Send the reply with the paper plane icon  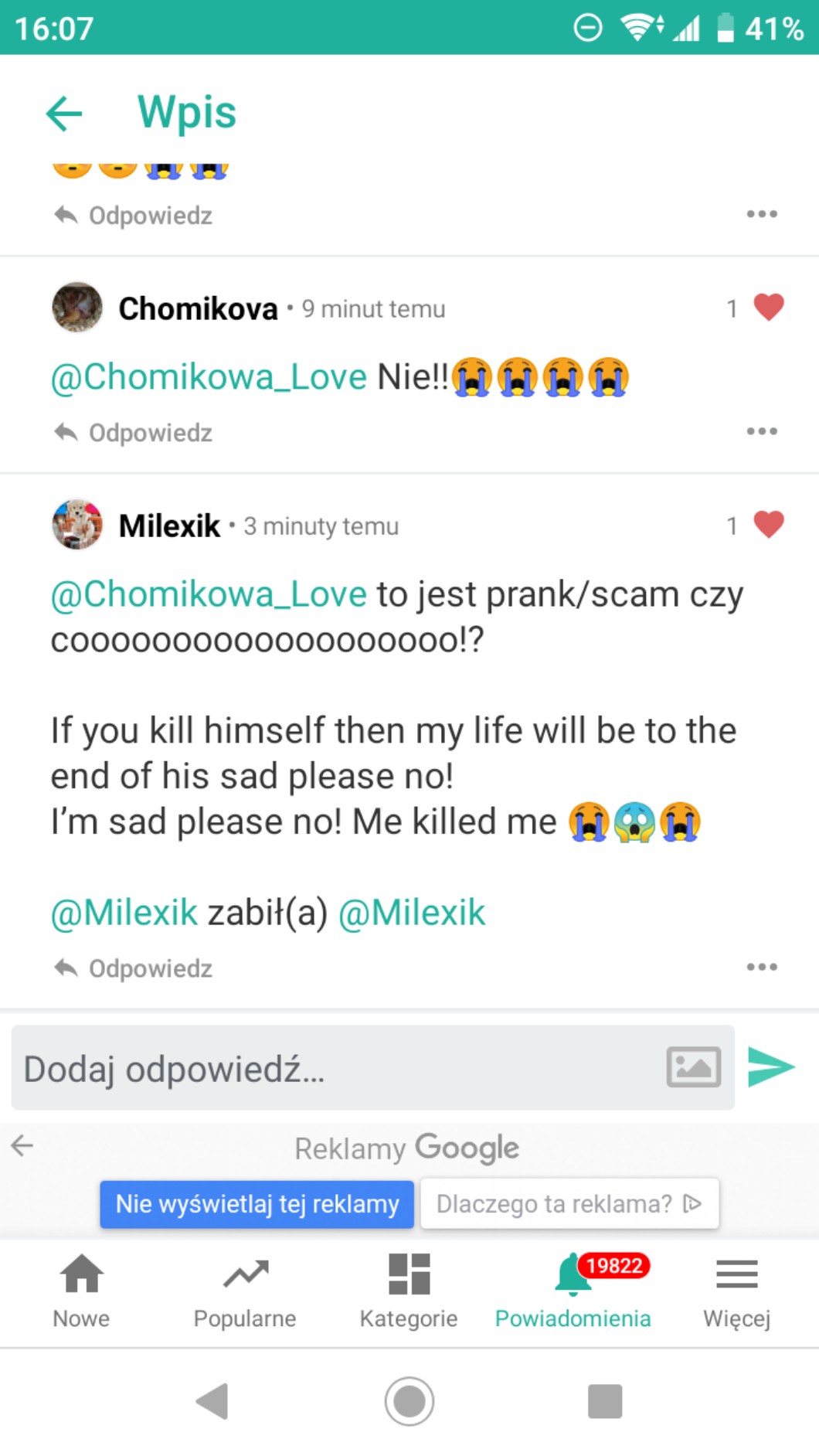(x=770, y=1067)
